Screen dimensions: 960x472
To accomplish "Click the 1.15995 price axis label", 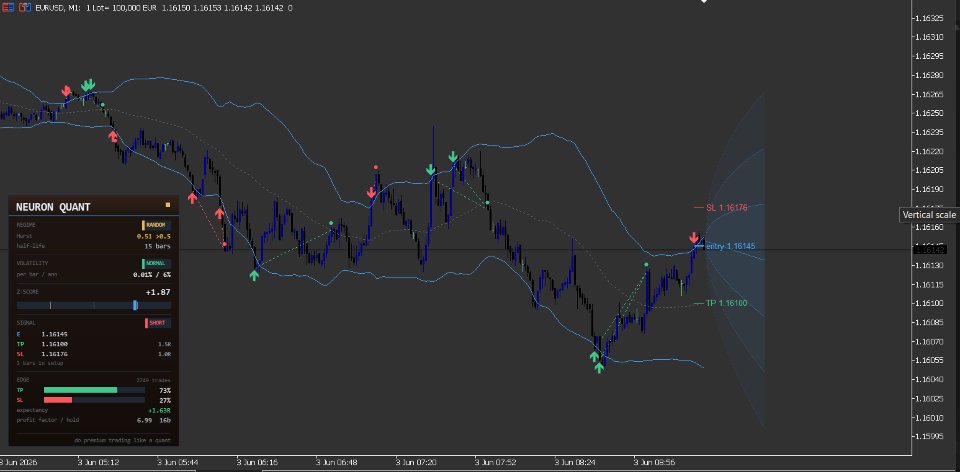I will 928,436.
